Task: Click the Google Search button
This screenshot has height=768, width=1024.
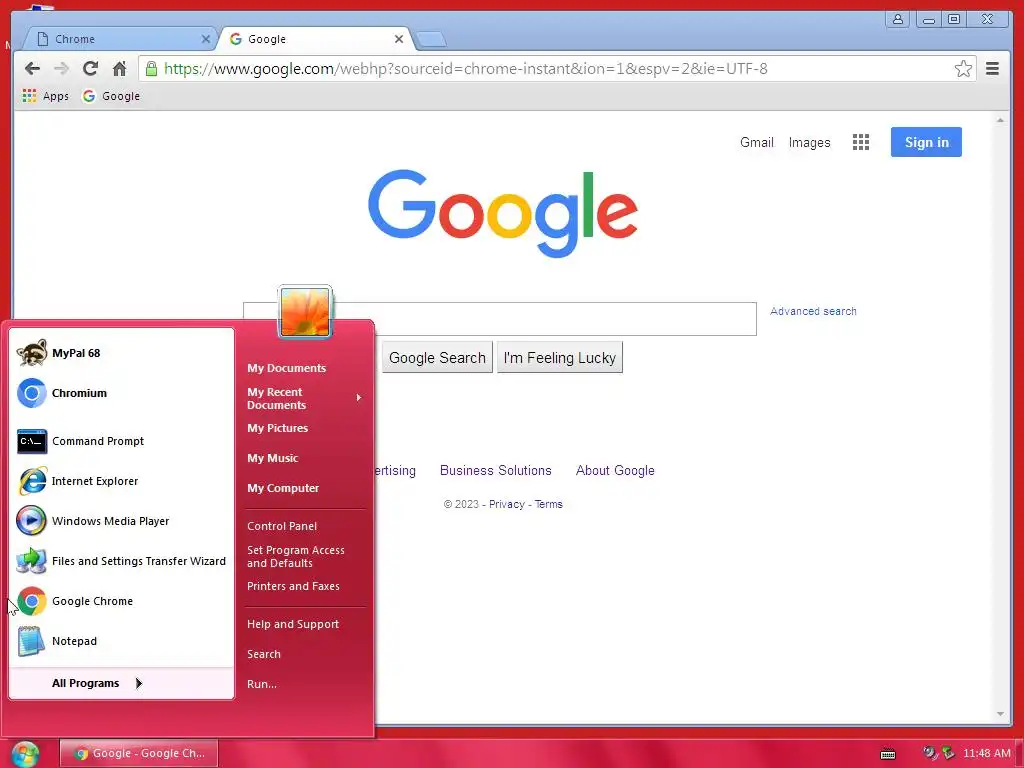Action: pos(437,358)
